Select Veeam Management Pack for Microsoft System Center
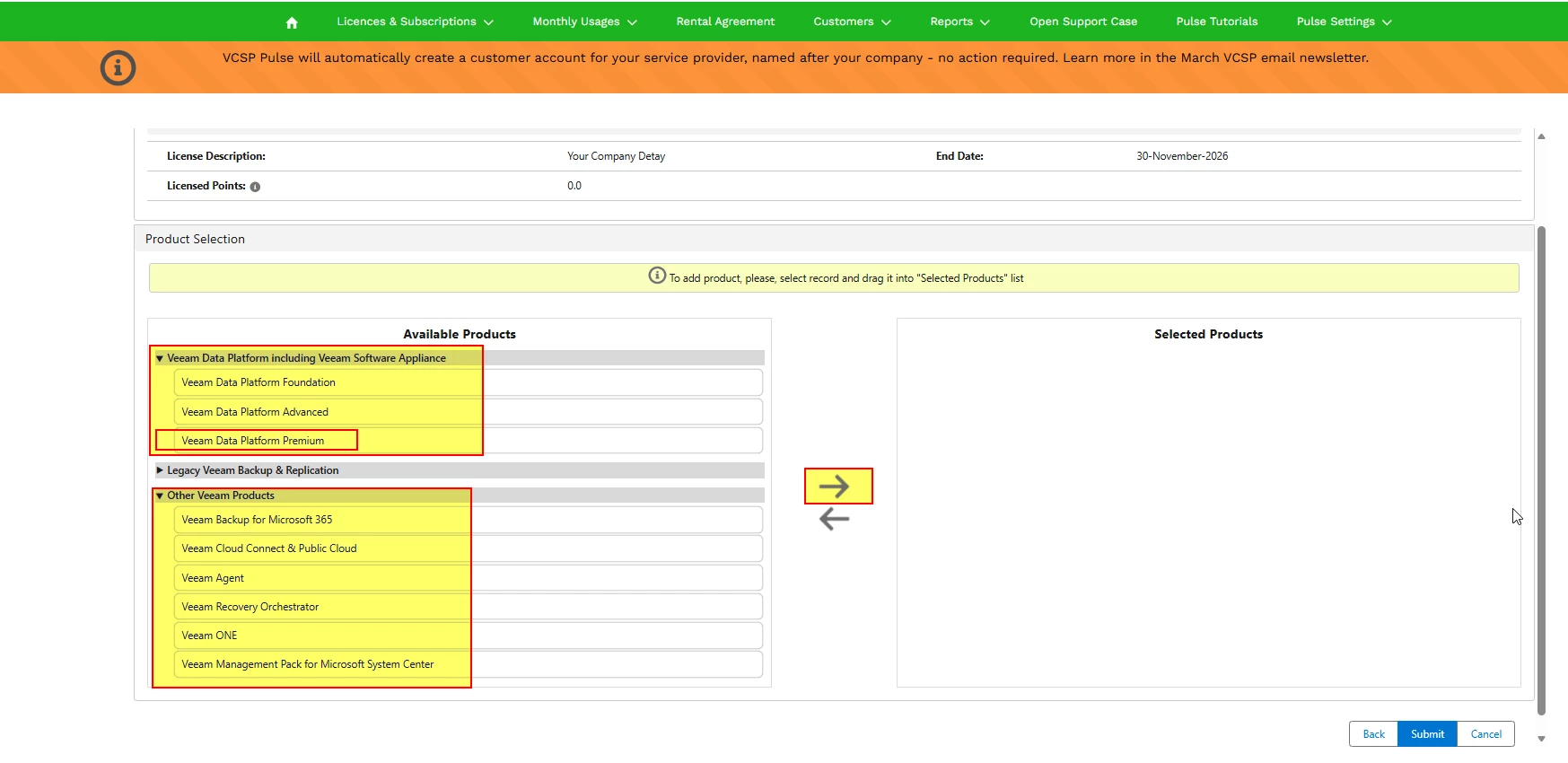 [x=468, y=664]
